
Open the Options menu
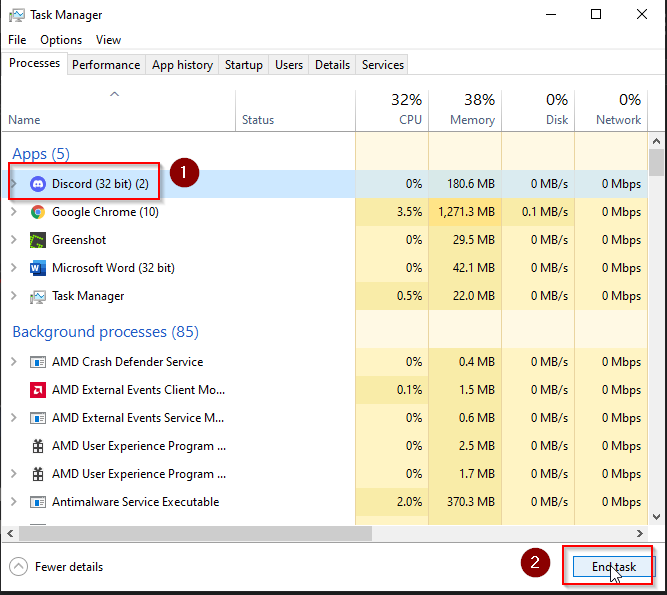61,40
